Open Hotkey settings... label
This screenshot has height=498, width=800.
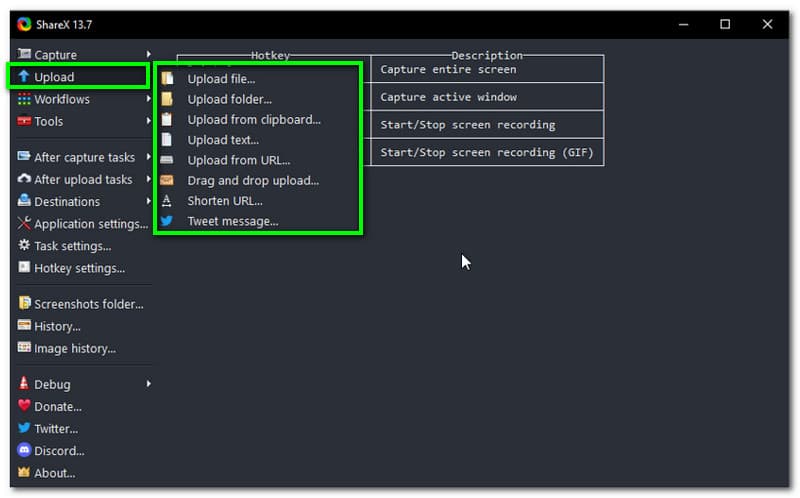80,268
